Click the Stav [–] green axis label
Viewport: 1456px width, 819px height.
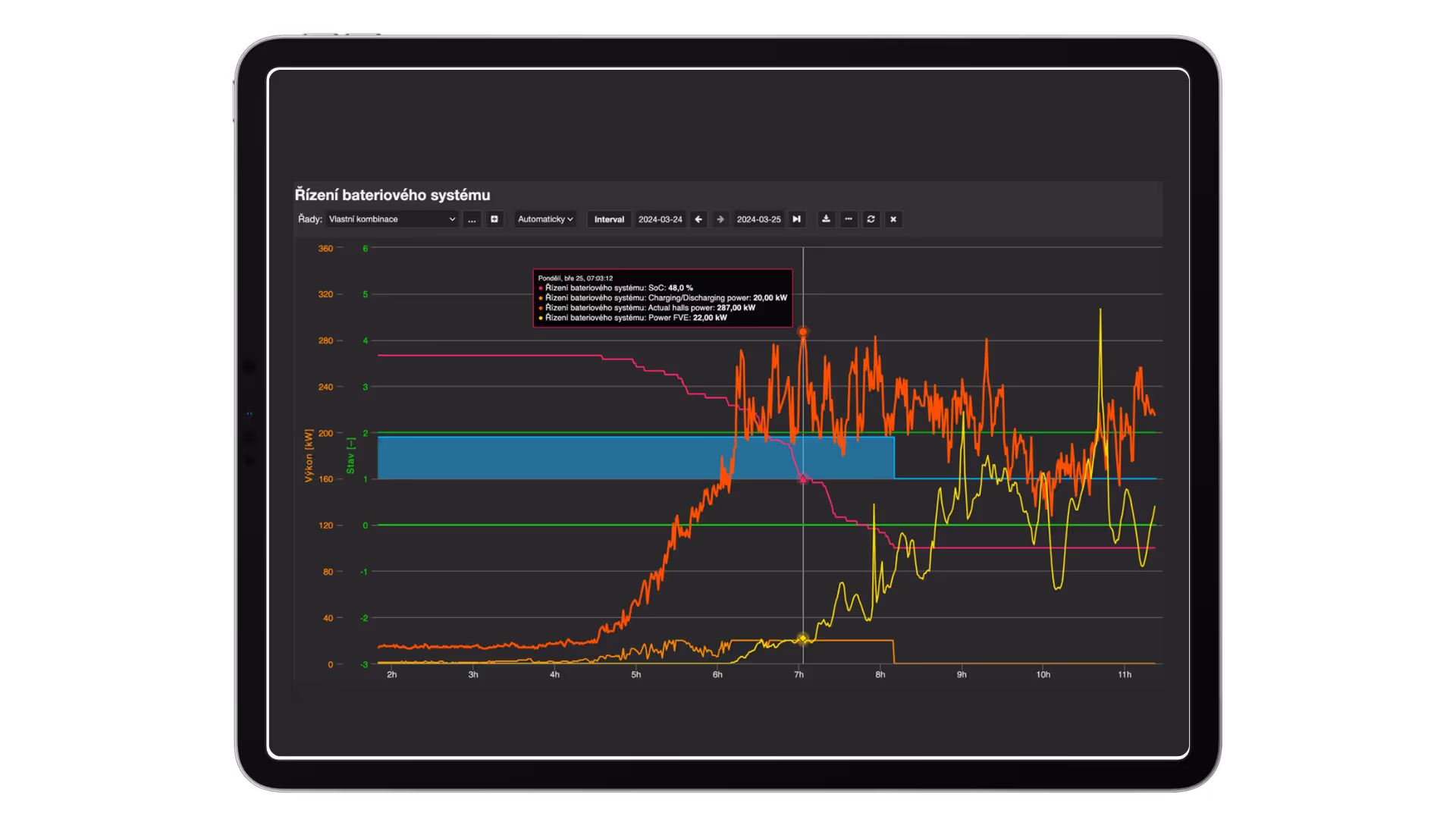click(350, 455)
